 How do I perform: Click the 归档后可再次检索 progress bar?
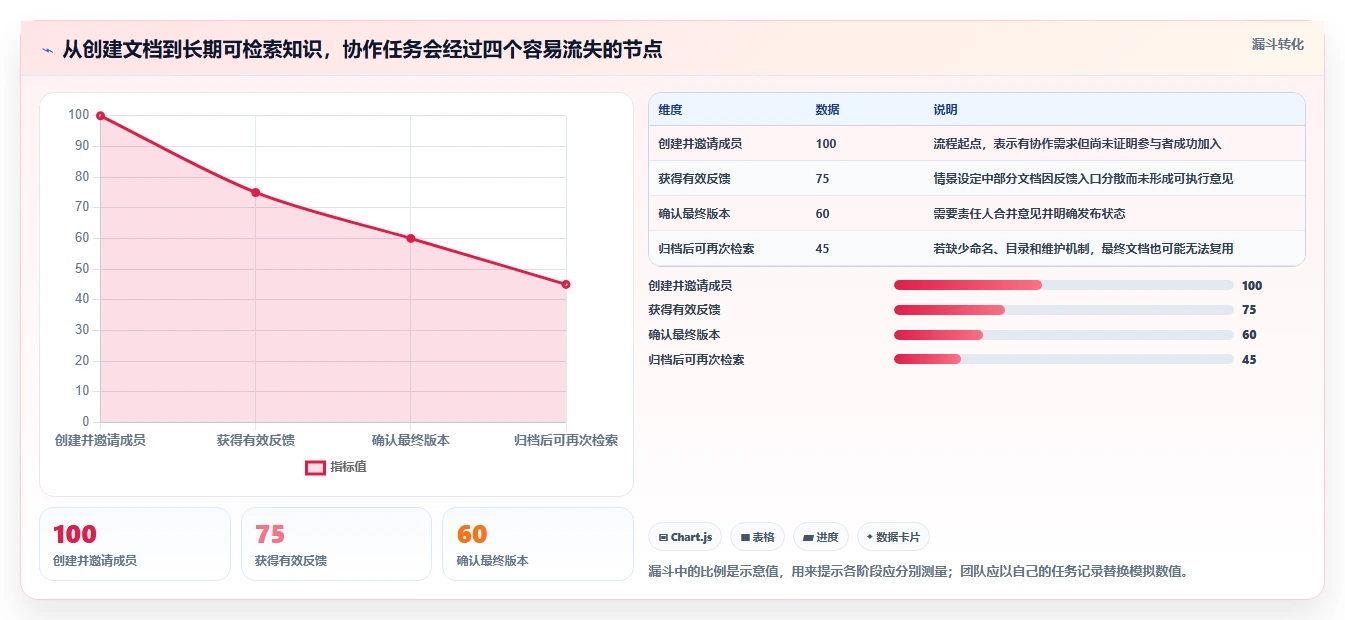click(1064, 359)
